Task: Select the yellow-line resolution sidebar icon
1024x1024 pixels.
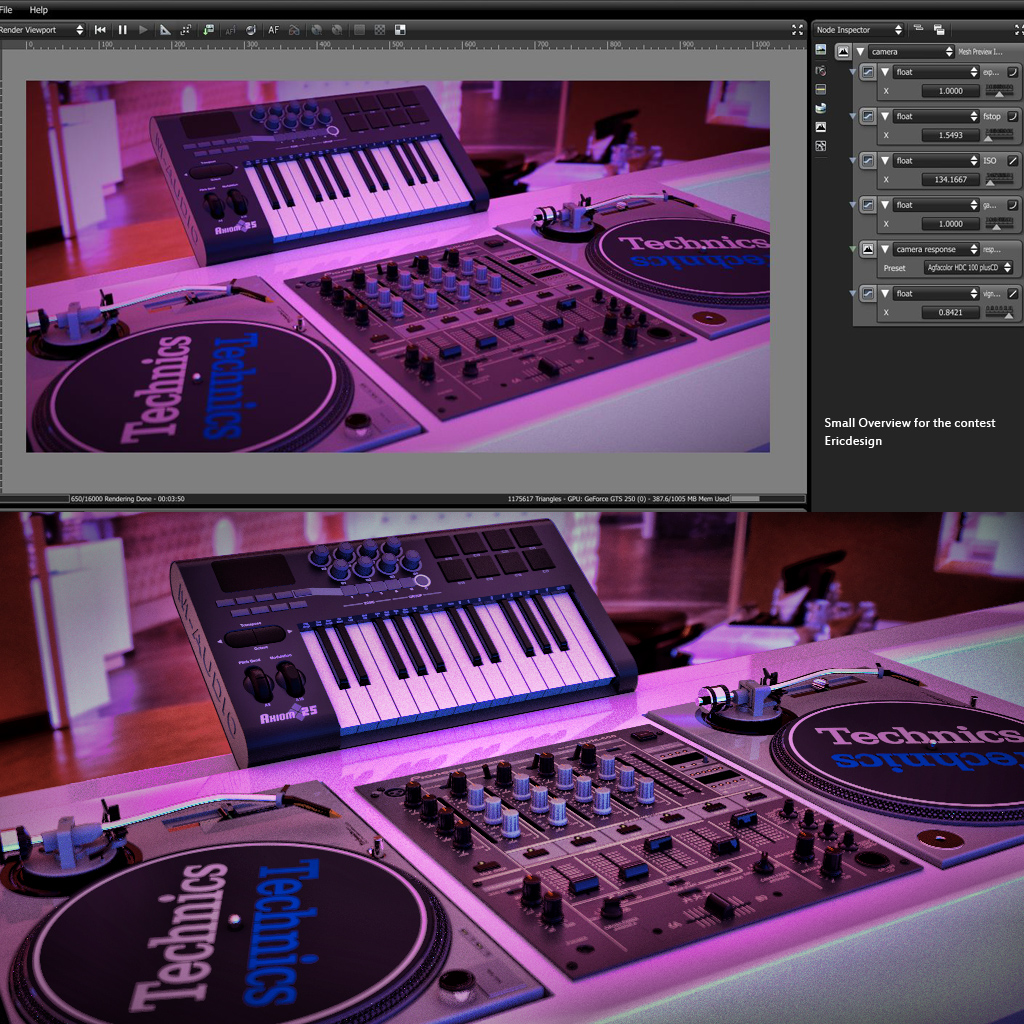Action: (x=821, y=89)
